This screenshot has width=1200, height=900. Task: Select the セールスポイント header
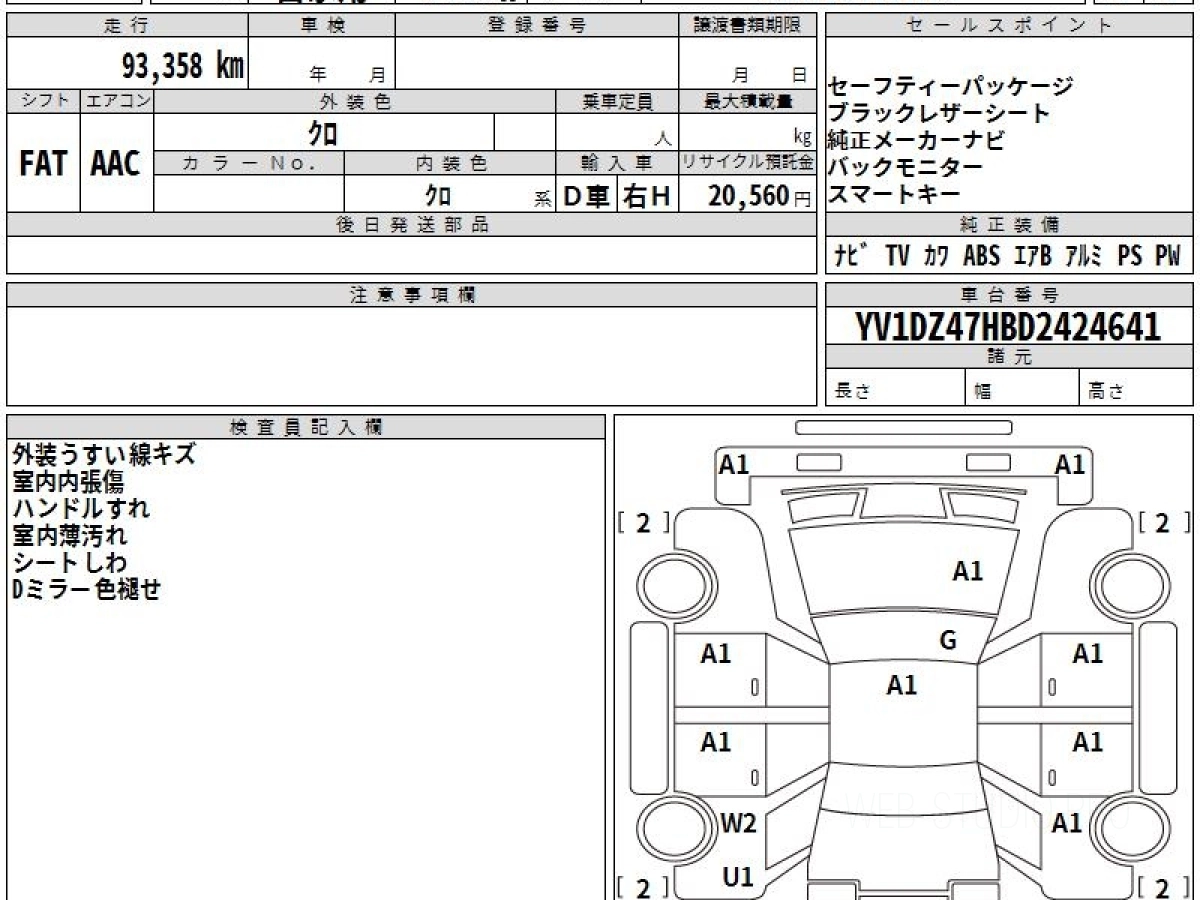point(1009,26)
